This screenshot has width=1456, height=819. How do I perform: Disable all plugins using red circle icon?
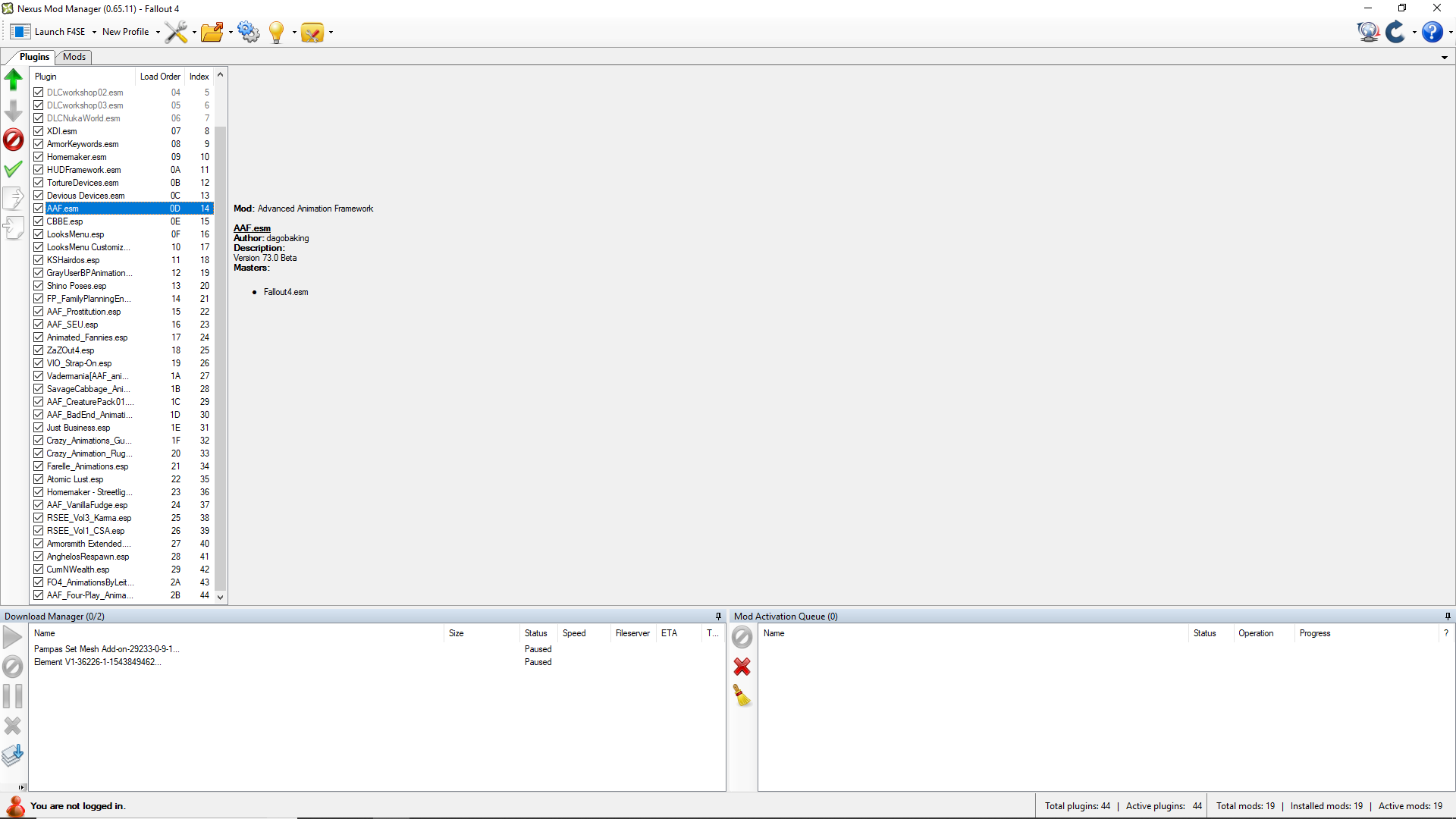click(14, 140)
